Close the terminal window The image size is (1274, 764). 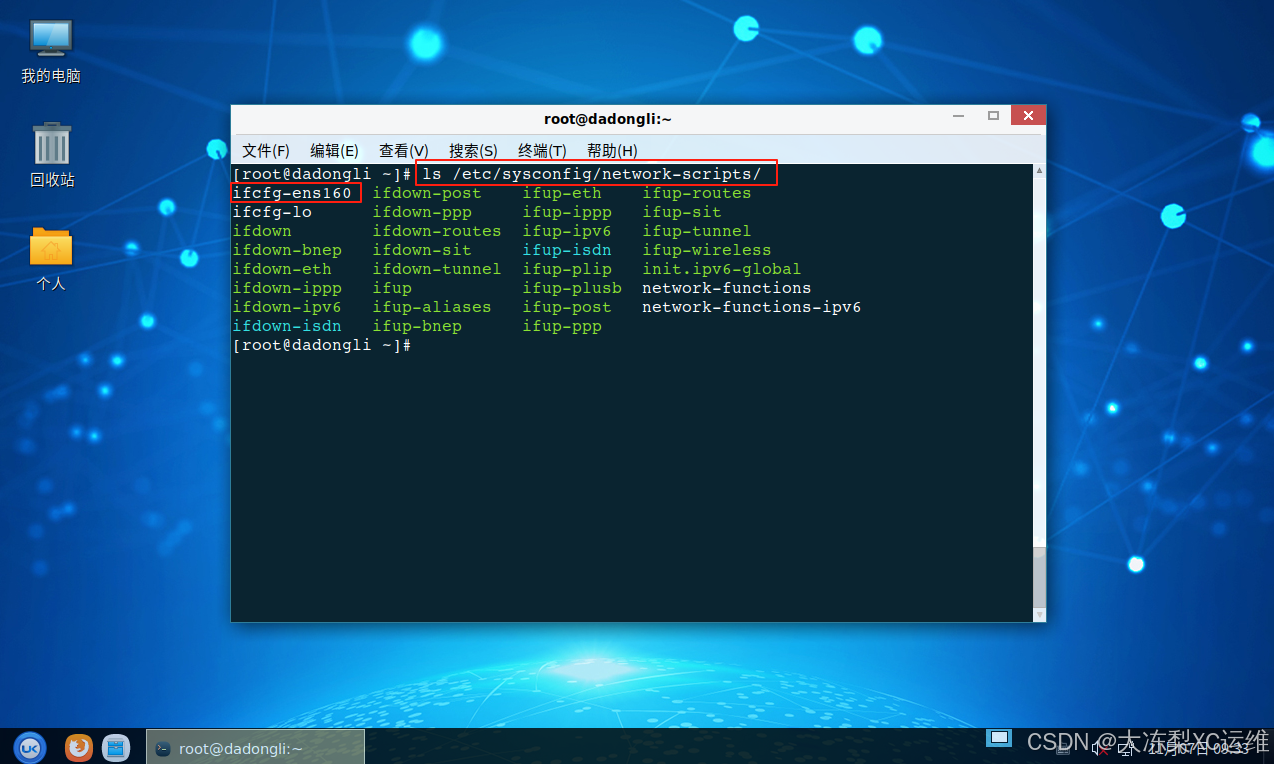click(1027, 116)
